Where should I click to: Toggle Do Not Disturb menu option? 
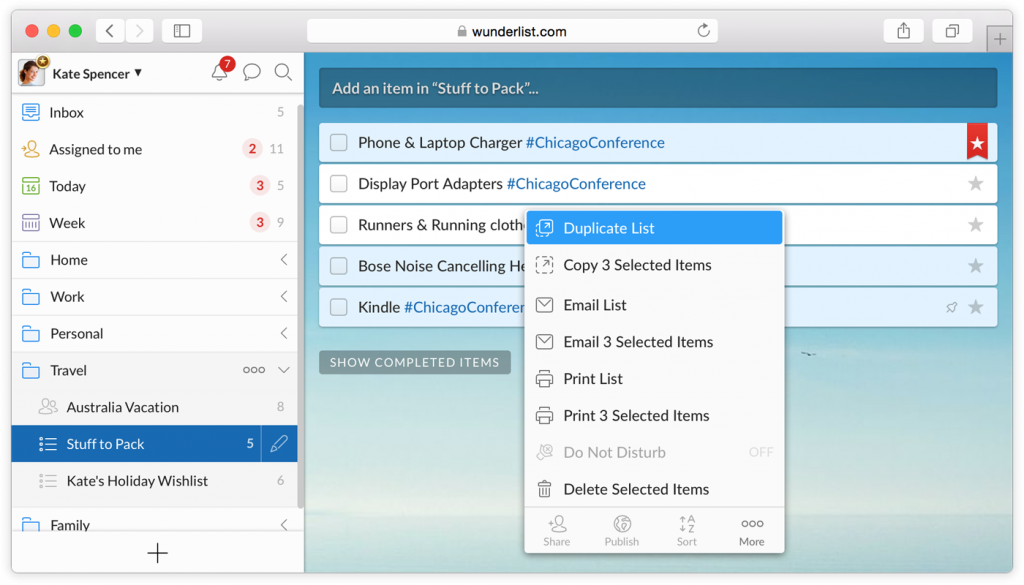click(x=654, y=452)
